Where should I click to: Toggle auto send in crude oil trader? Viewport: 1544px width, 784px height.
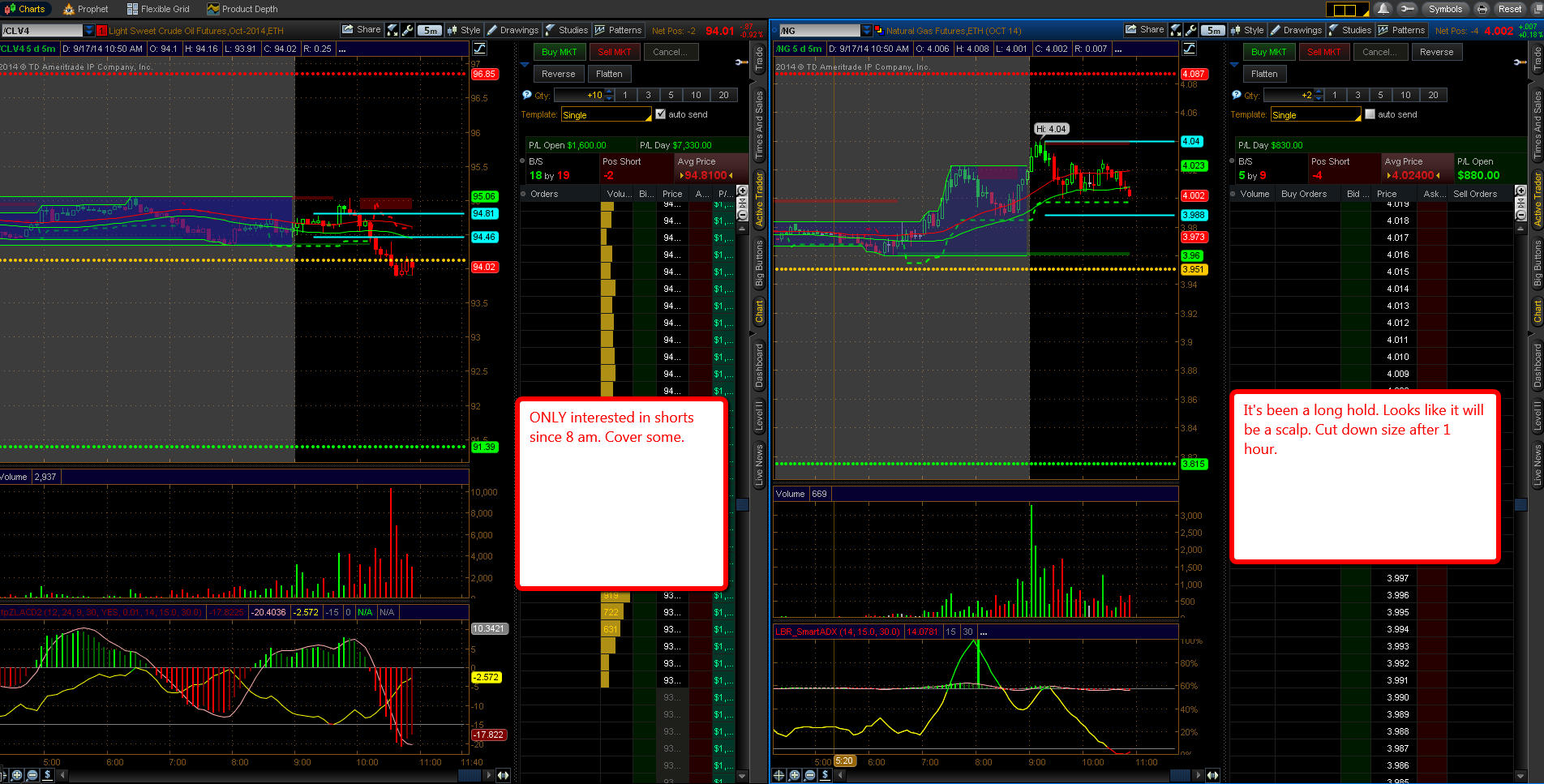[x=660, y=114]
